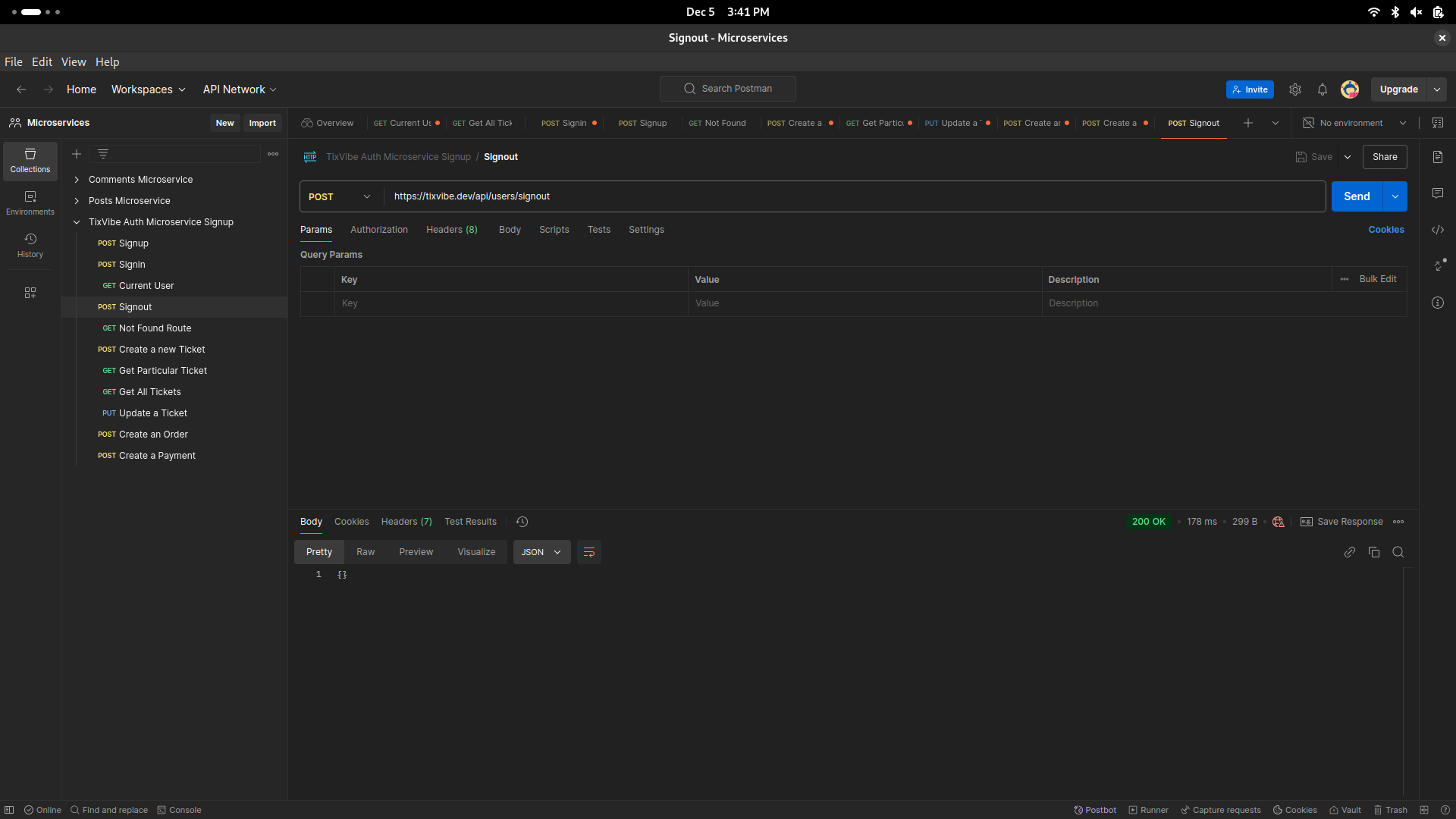The image size is (1456, 819).
Task: Open the Console in status bar
Action: [x=179, y=810]
